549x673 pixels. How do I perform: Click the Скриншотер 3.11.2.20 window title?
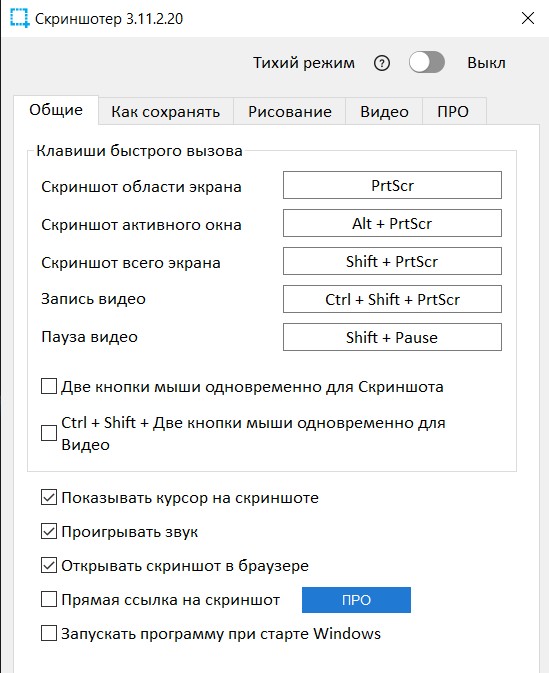tap(109, 19)
